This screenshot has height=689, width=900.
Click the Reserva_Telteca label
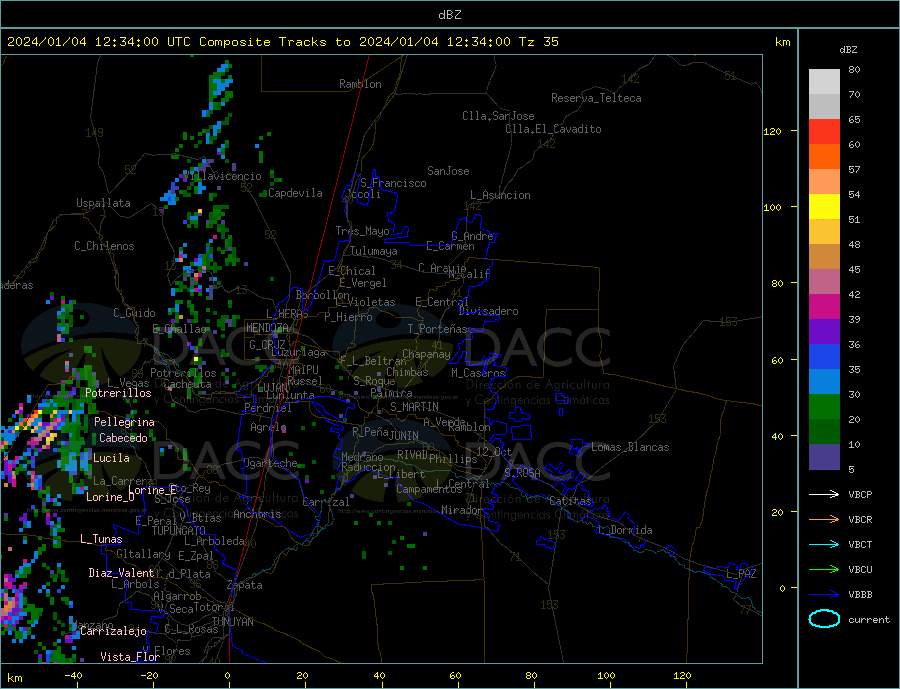coord(596,98)
